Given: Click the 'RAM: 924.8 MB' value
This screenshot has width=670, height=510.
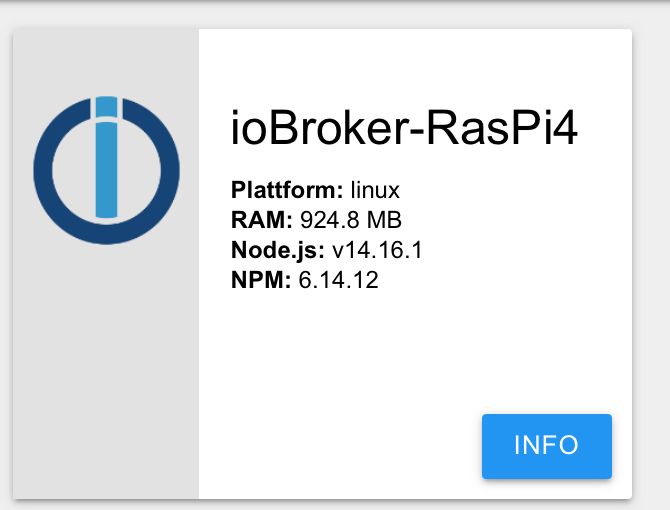Looking at the screenshot, I should 316,220.
